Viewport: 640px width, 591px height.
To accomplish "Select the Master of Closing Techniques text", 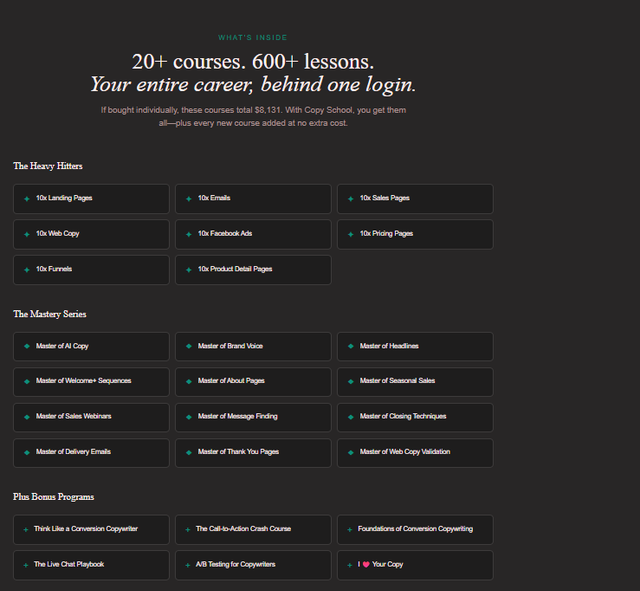I will (x=403, y=416).
